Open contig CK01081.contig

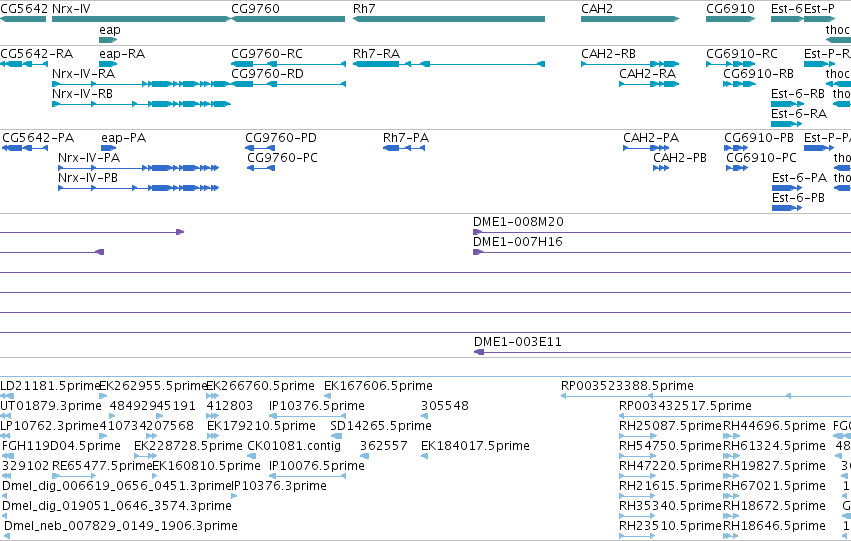tap(294, 446)
